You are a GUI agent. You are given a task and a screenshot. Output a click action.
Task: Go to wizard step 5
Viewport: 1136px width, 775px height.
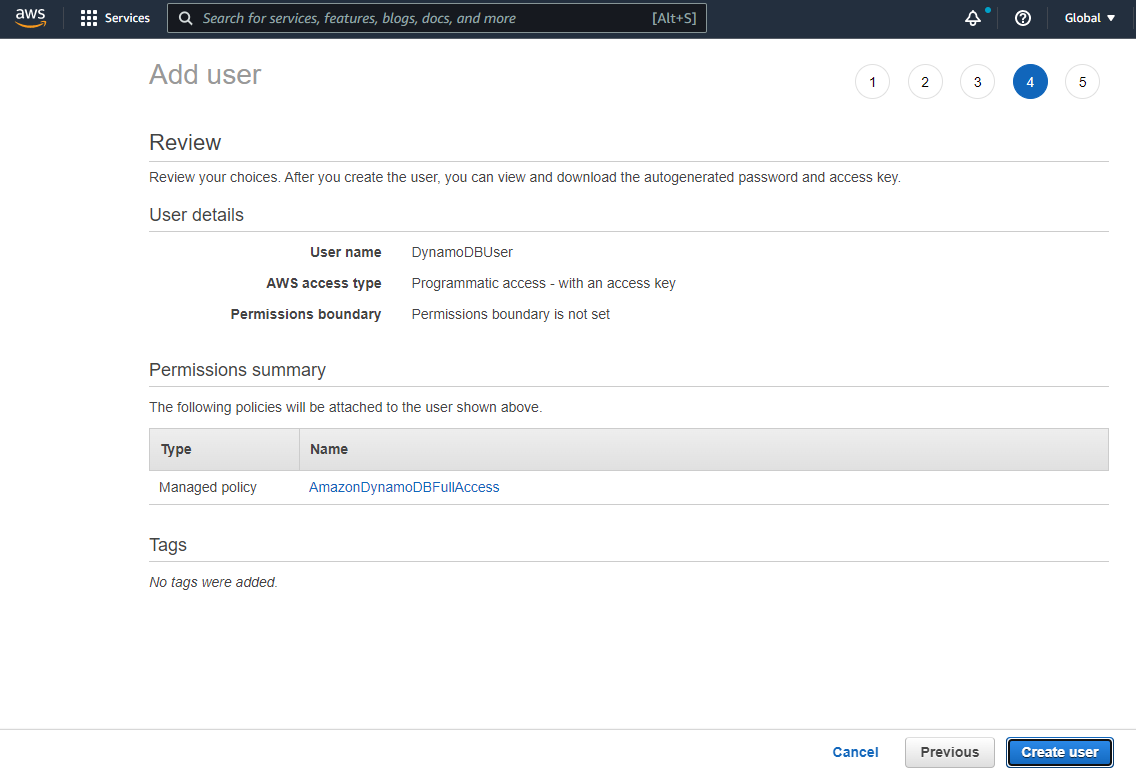(1082, 82)
